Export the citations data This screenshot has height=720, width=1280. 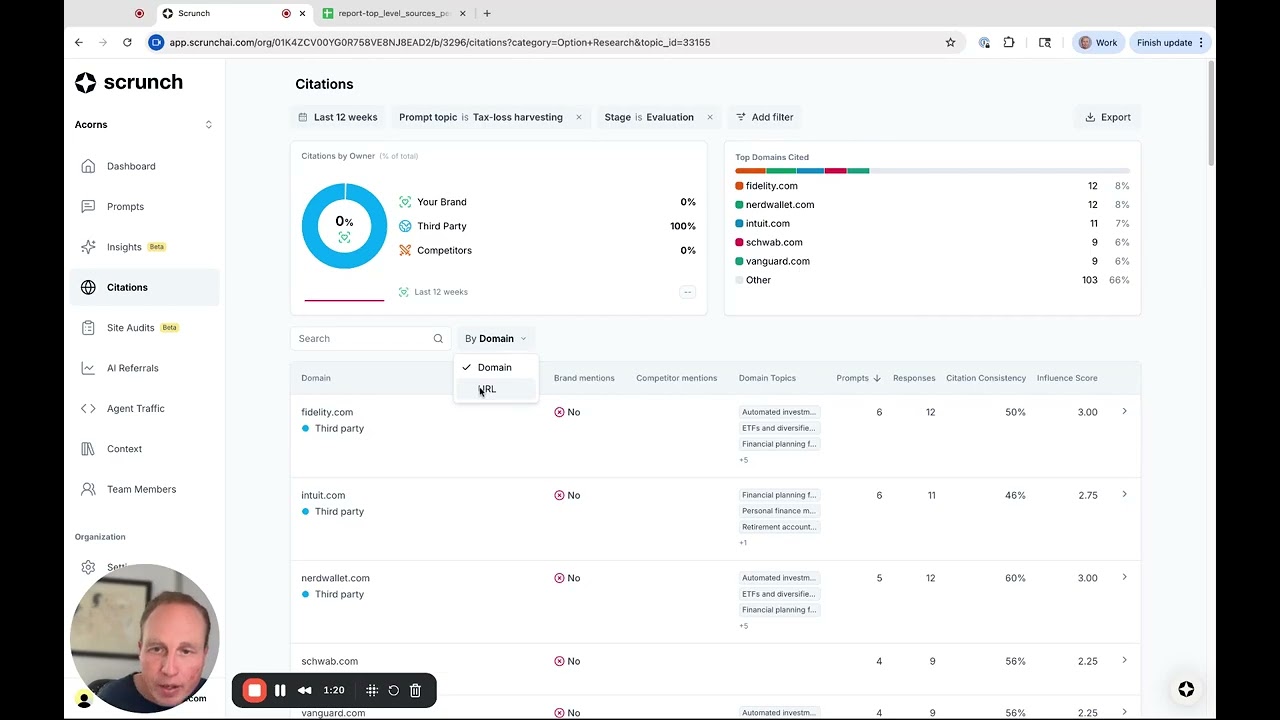pyautogui.click(x=1107, y=117)
